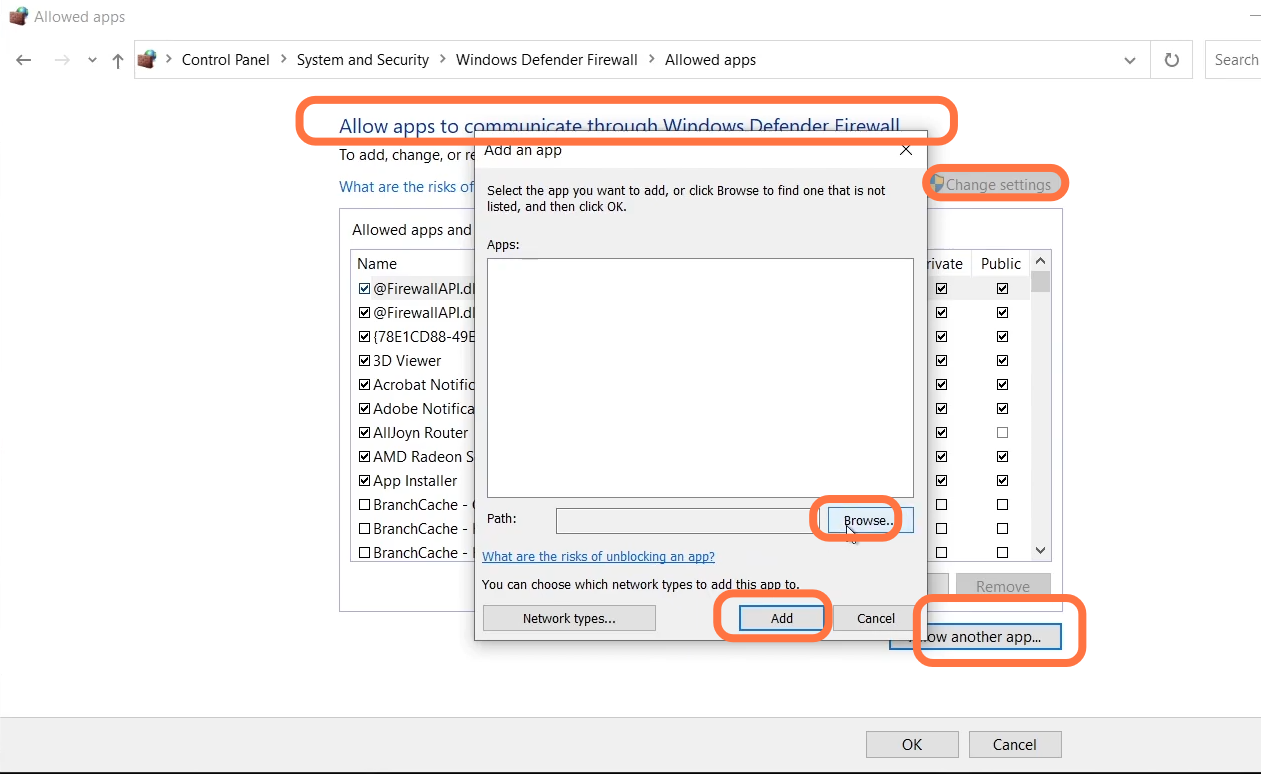Open Network types... settings
This screenshot has height=774, width=1261.
tap(569, 619)
